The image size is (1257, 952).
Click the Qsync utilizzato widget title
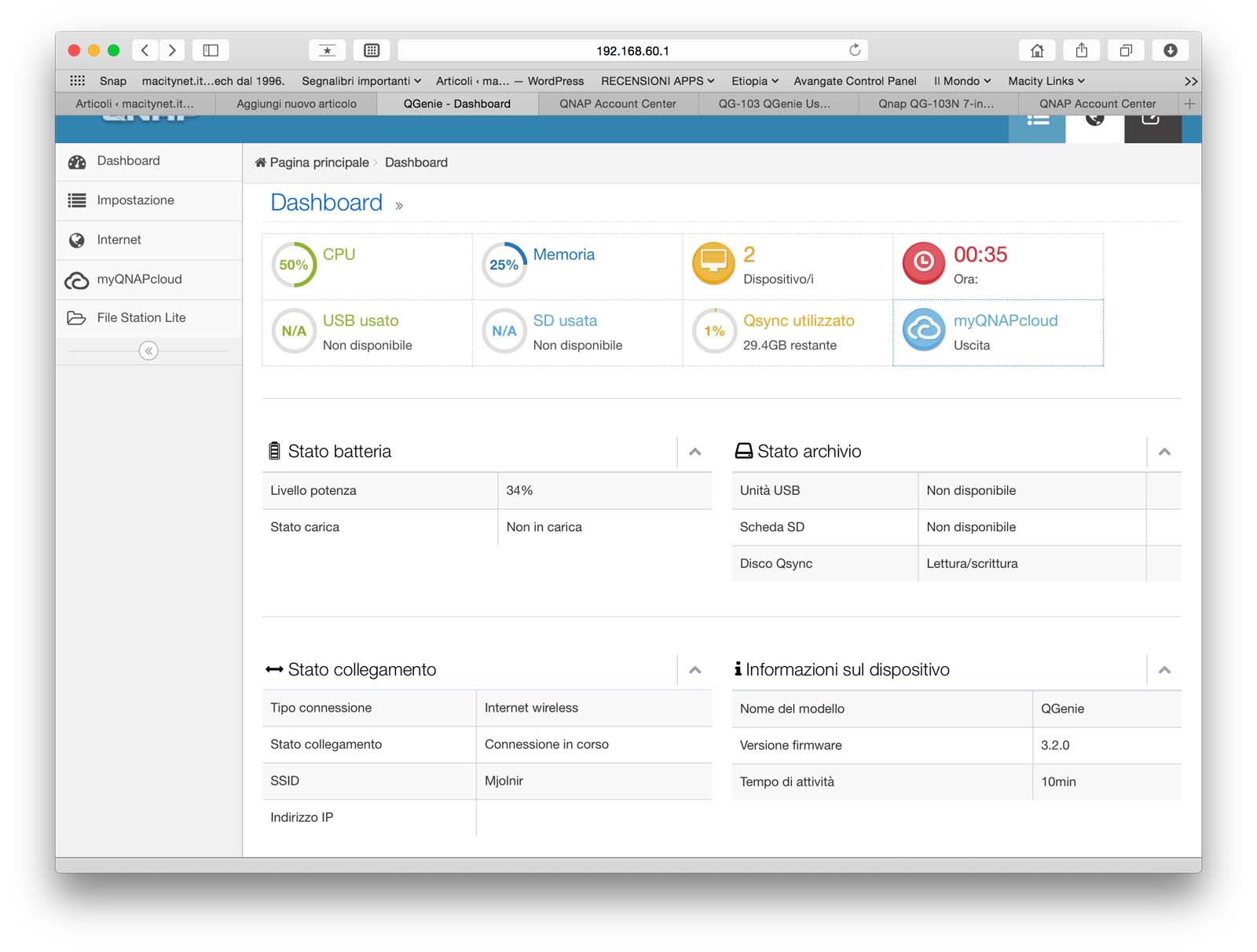point(799,320)
